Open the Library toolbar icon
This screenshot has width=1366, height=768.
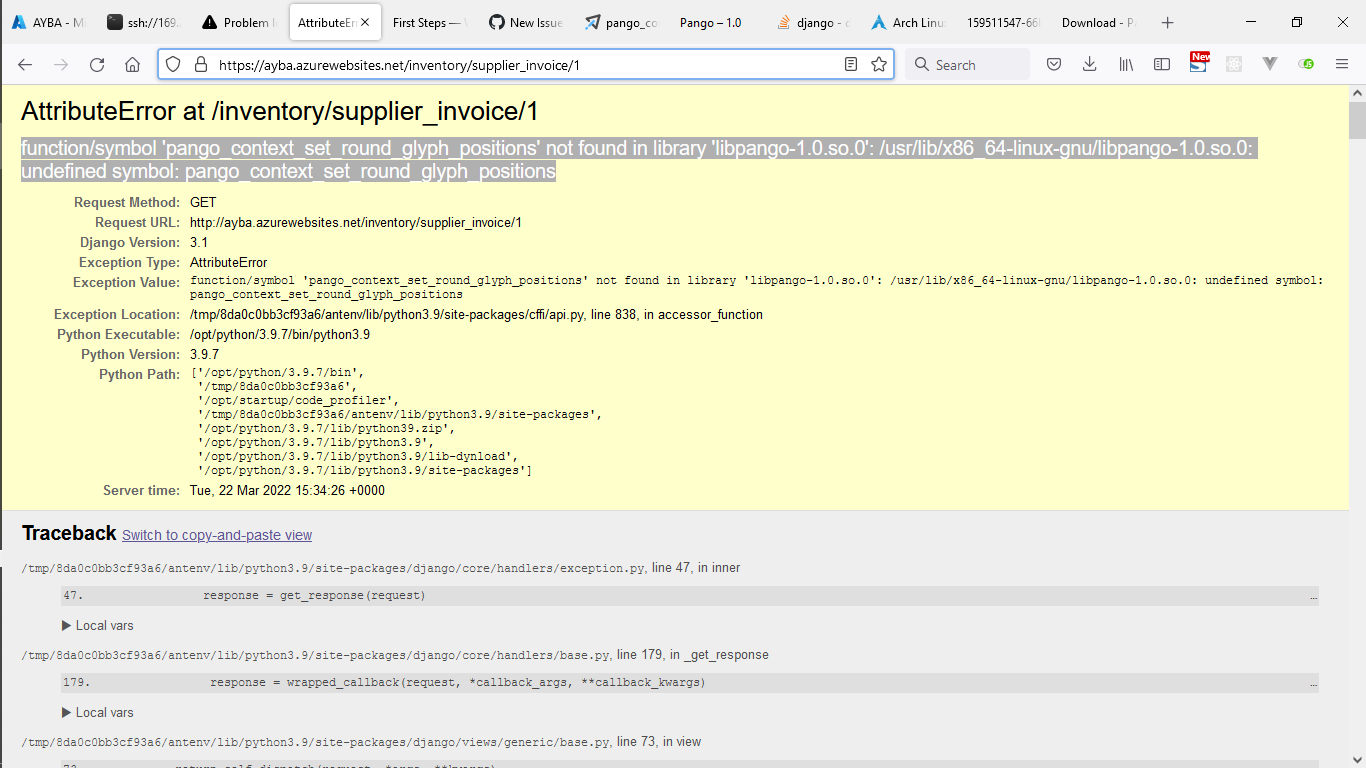(x=1125, y=63)
